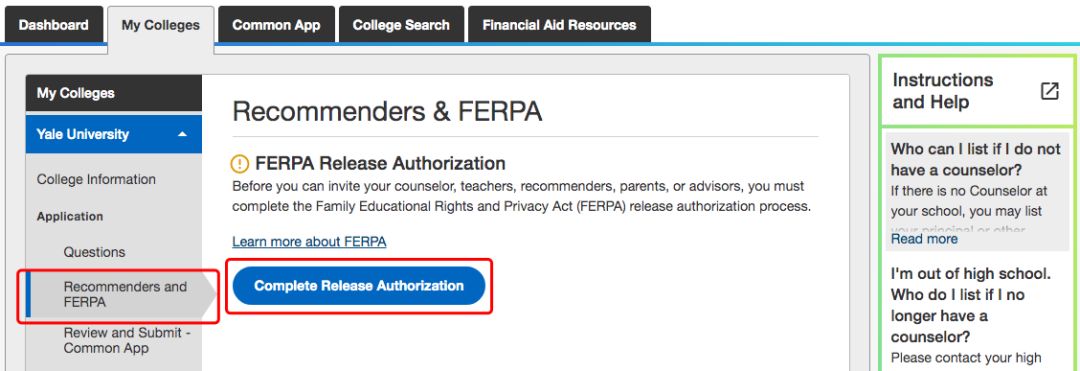Select the Financial Aid Resources tab
This screenshot has width=1080, height=371.
click(559, 25)
